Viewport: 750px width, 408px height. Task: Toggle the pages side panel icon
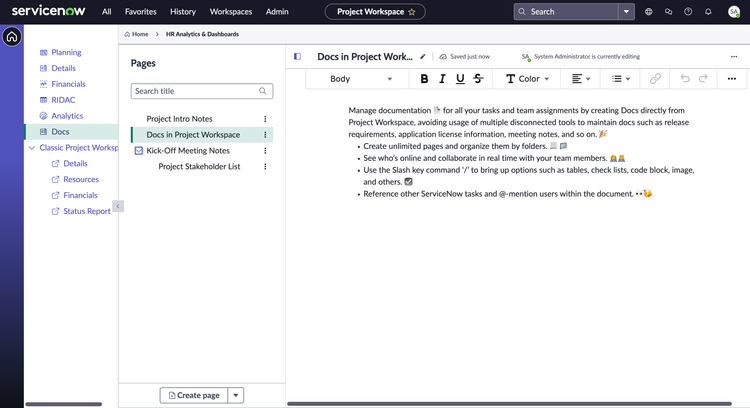click(298, 56)
